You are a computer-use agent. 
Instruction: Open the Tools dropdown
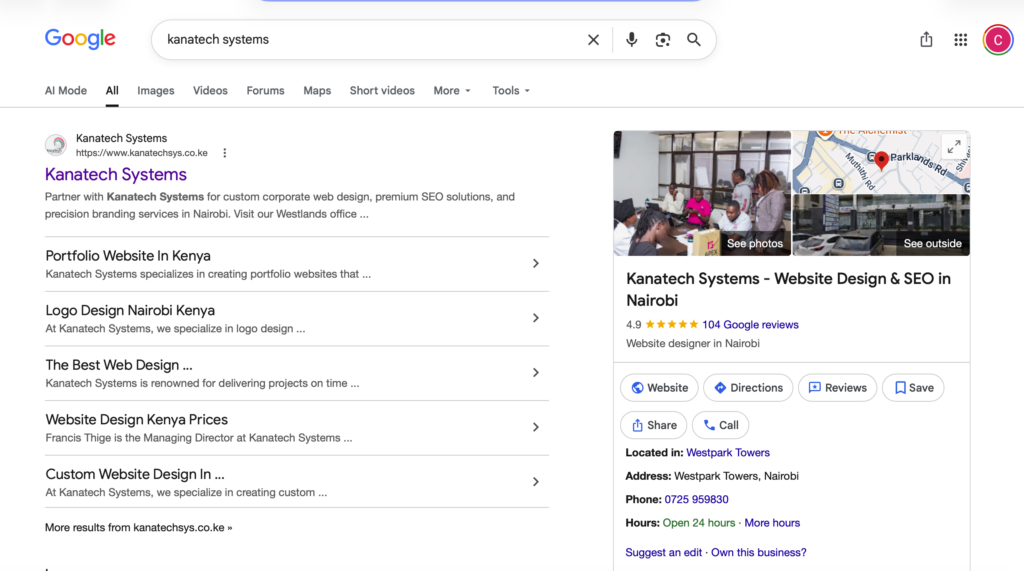click(511, 91)
